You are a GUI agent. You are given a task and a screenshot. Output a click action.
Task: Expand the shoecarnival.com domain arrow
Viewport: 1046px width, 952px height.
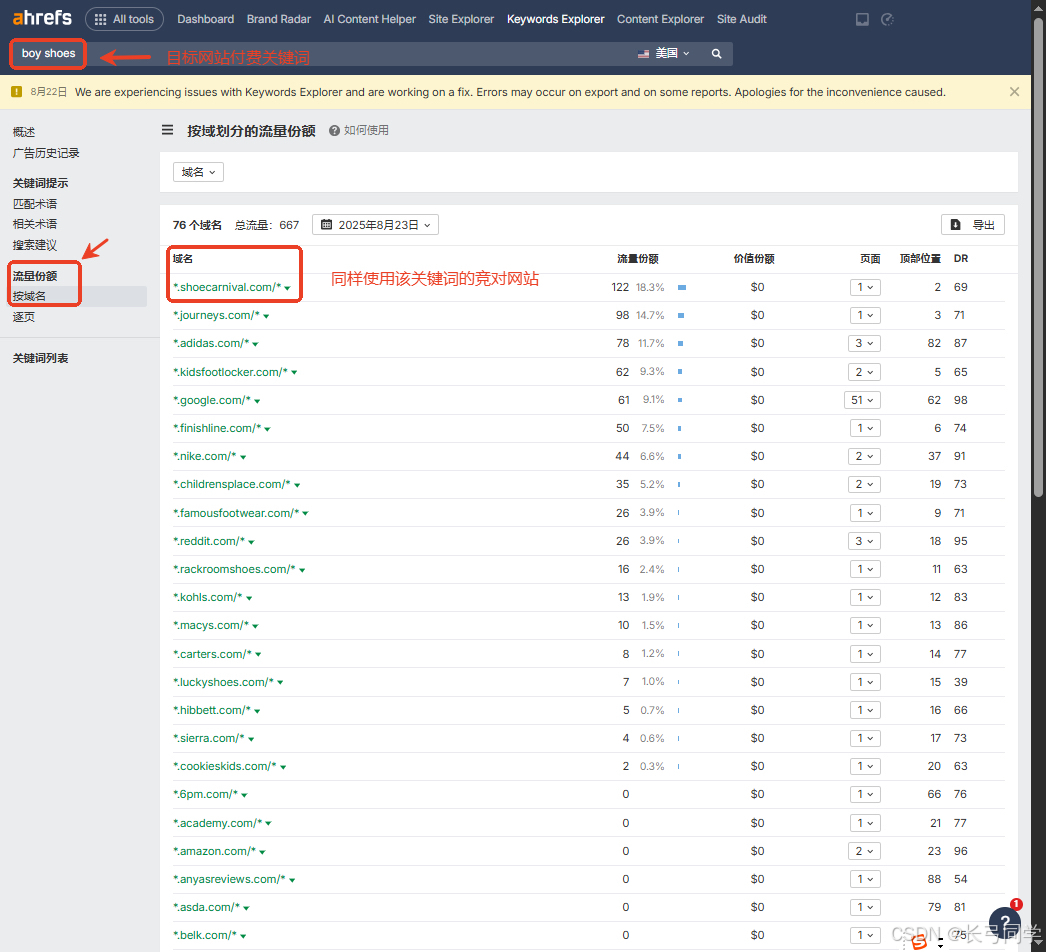pyautogui.click(x=288, y=288)
